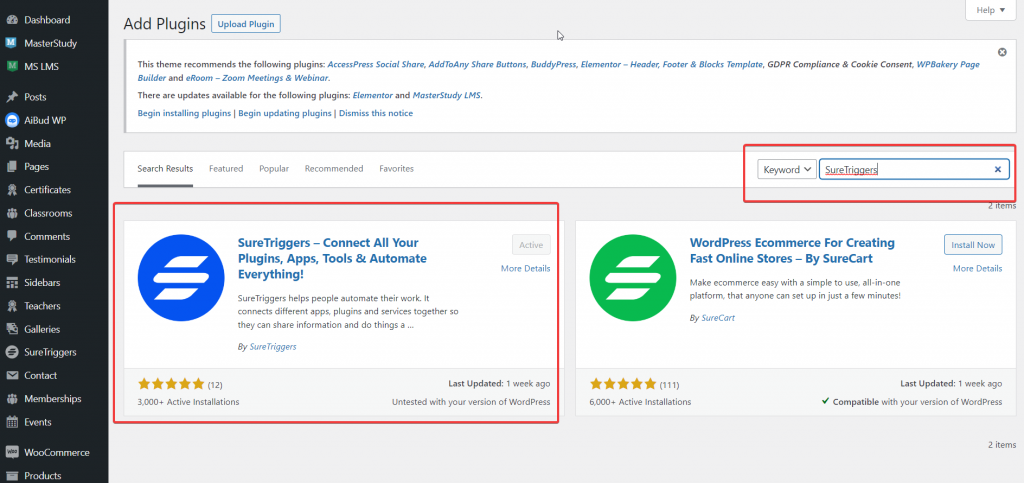Switch to the Recommended tab
The height and width of the screenshot is (483, 1024).
point(334,168)
